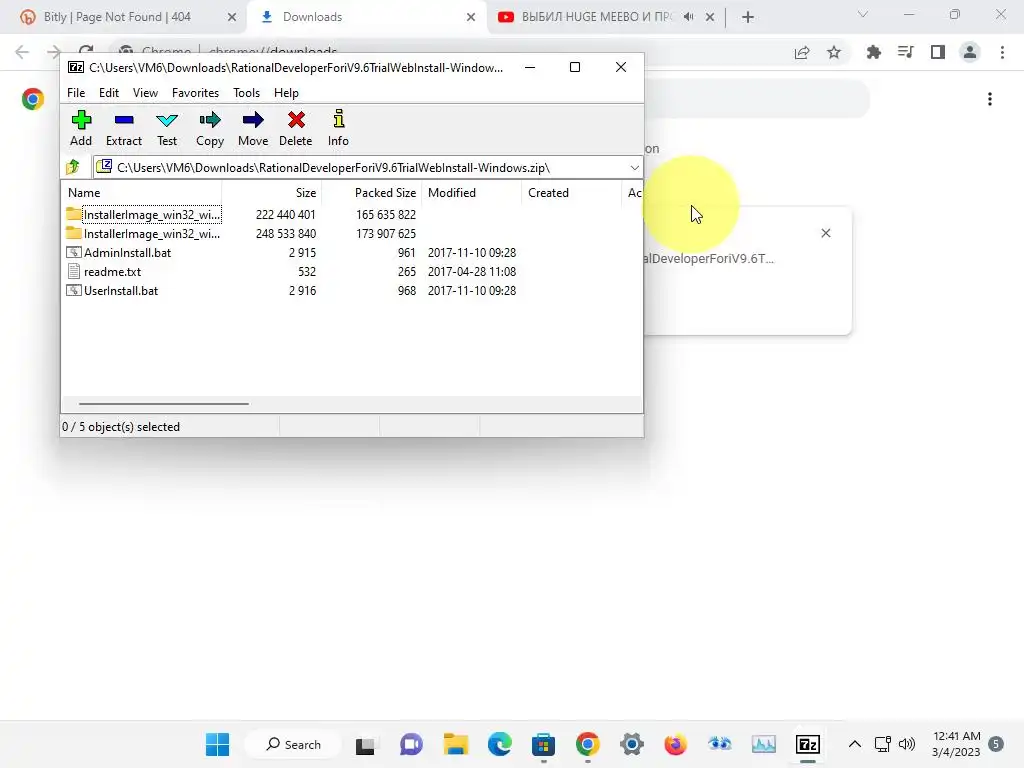Switch to Chrome on the taskbar
The image size is (1024, 768).
[588, 744]
